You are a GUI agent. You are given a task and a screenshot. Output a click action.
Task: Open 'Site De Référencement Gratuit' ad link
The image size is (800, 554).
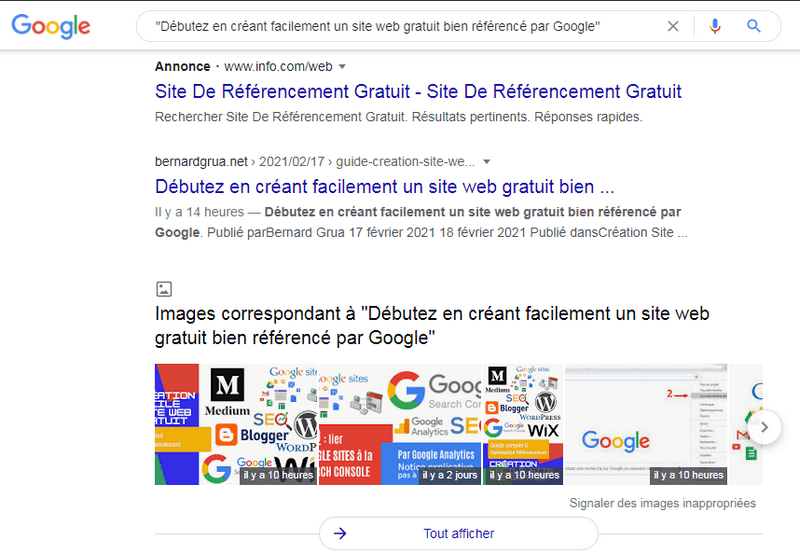418,91
